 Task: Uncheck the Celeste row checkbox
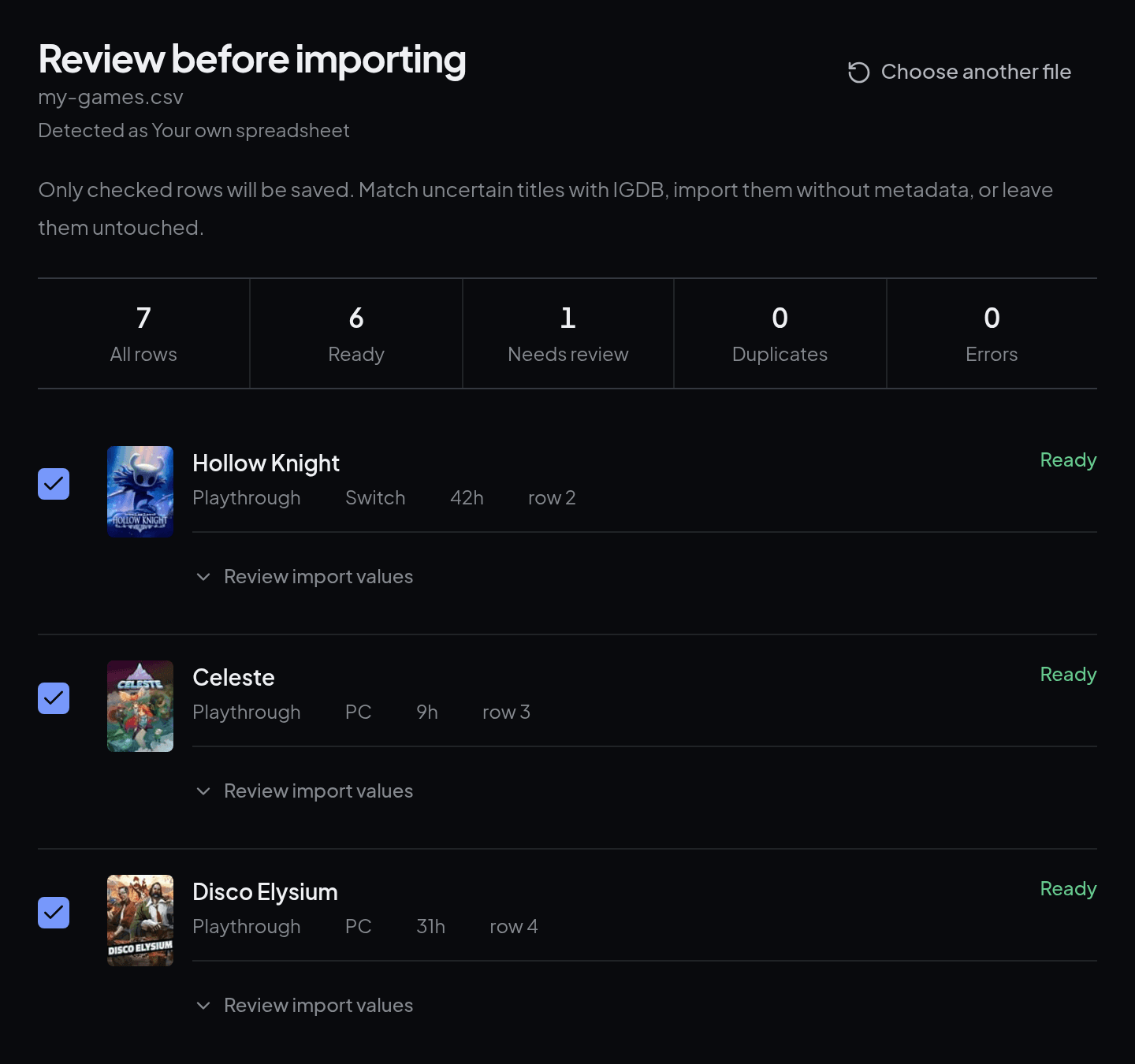[x=54, y=698]
